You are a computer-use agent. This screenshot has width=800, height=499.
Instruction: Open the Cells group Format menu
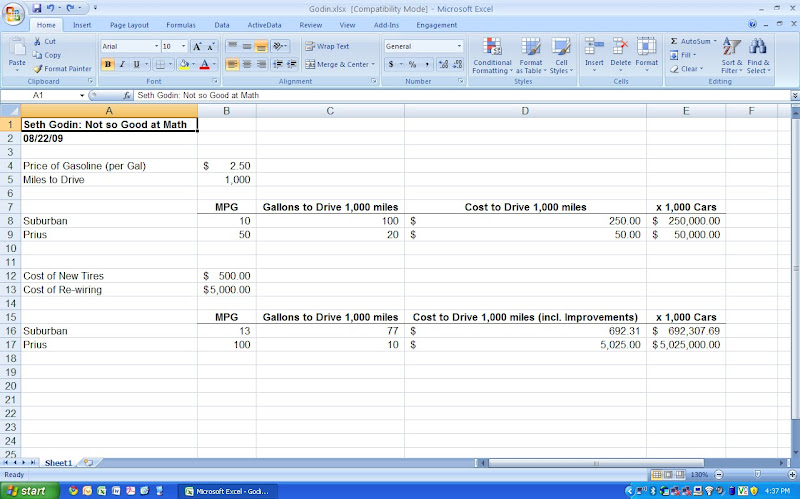[646, 55]
